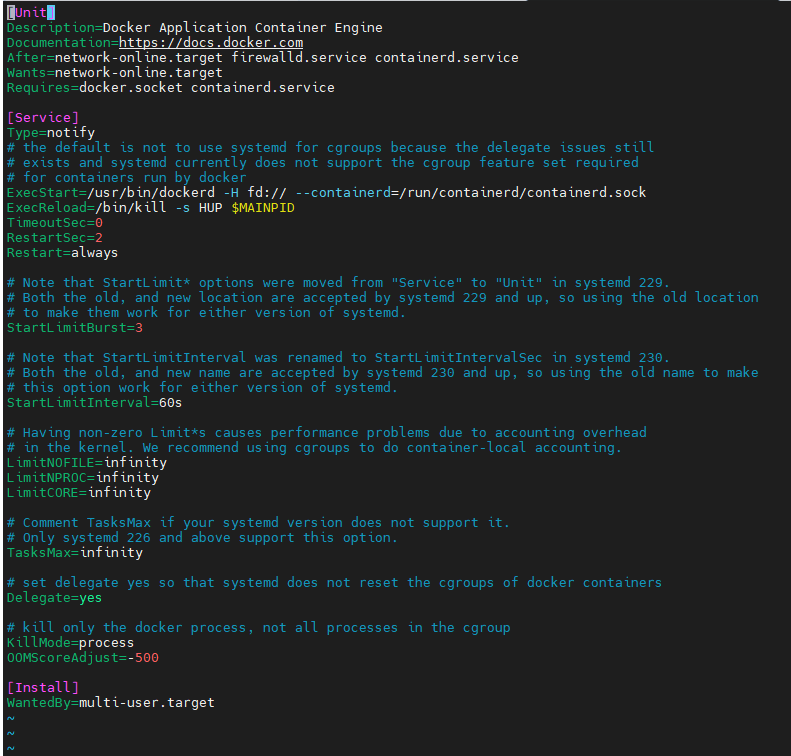Click the KillMode=process line
Viewport: 791px width, 756px height.
(70, 643)
